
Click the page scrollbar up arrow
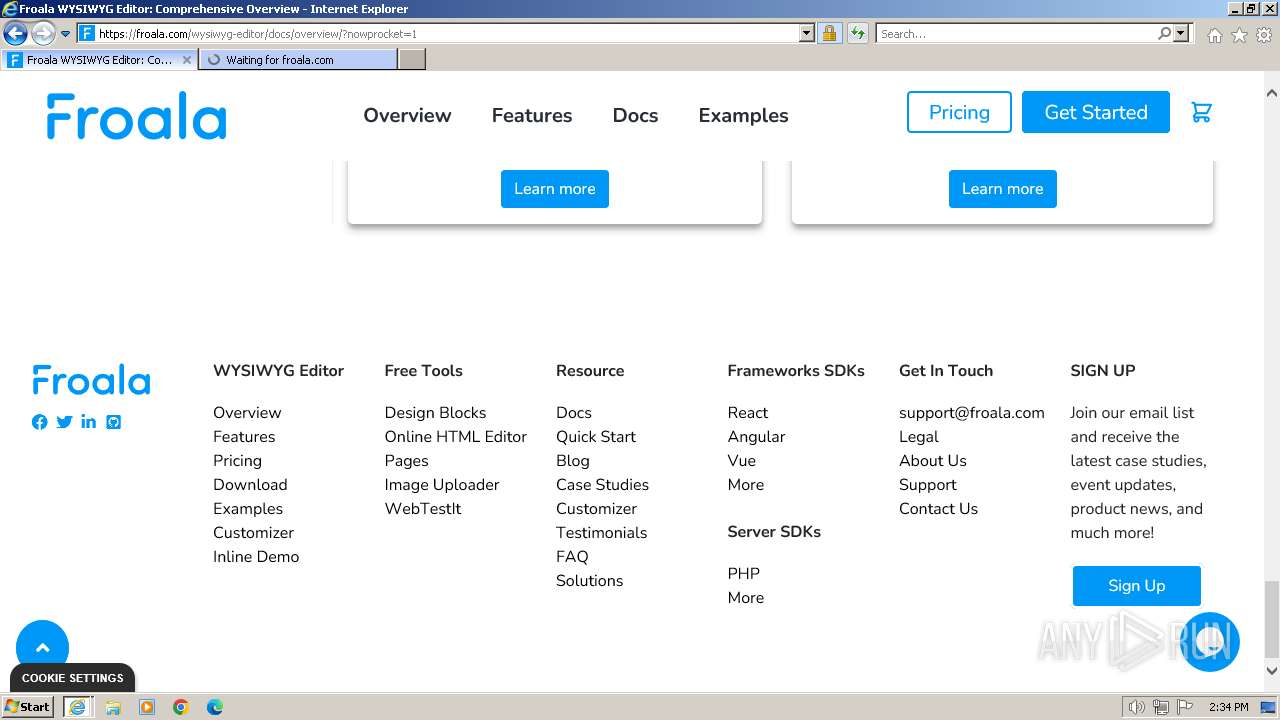click(x=1272, y=92)
